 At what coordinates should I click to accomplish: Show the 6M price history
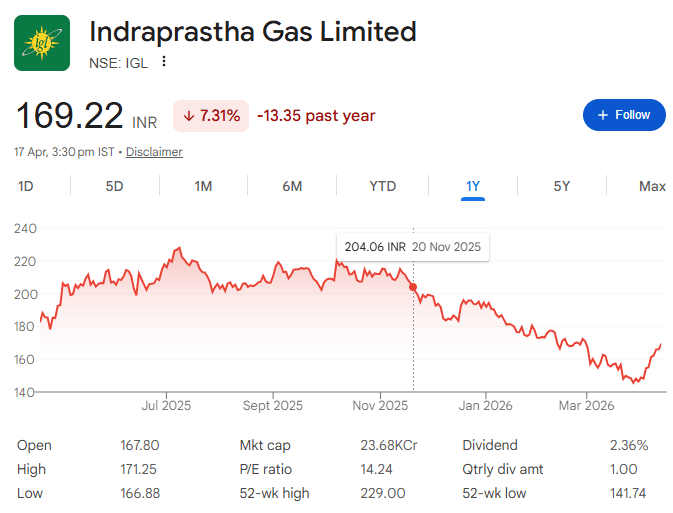click(292, 186)
